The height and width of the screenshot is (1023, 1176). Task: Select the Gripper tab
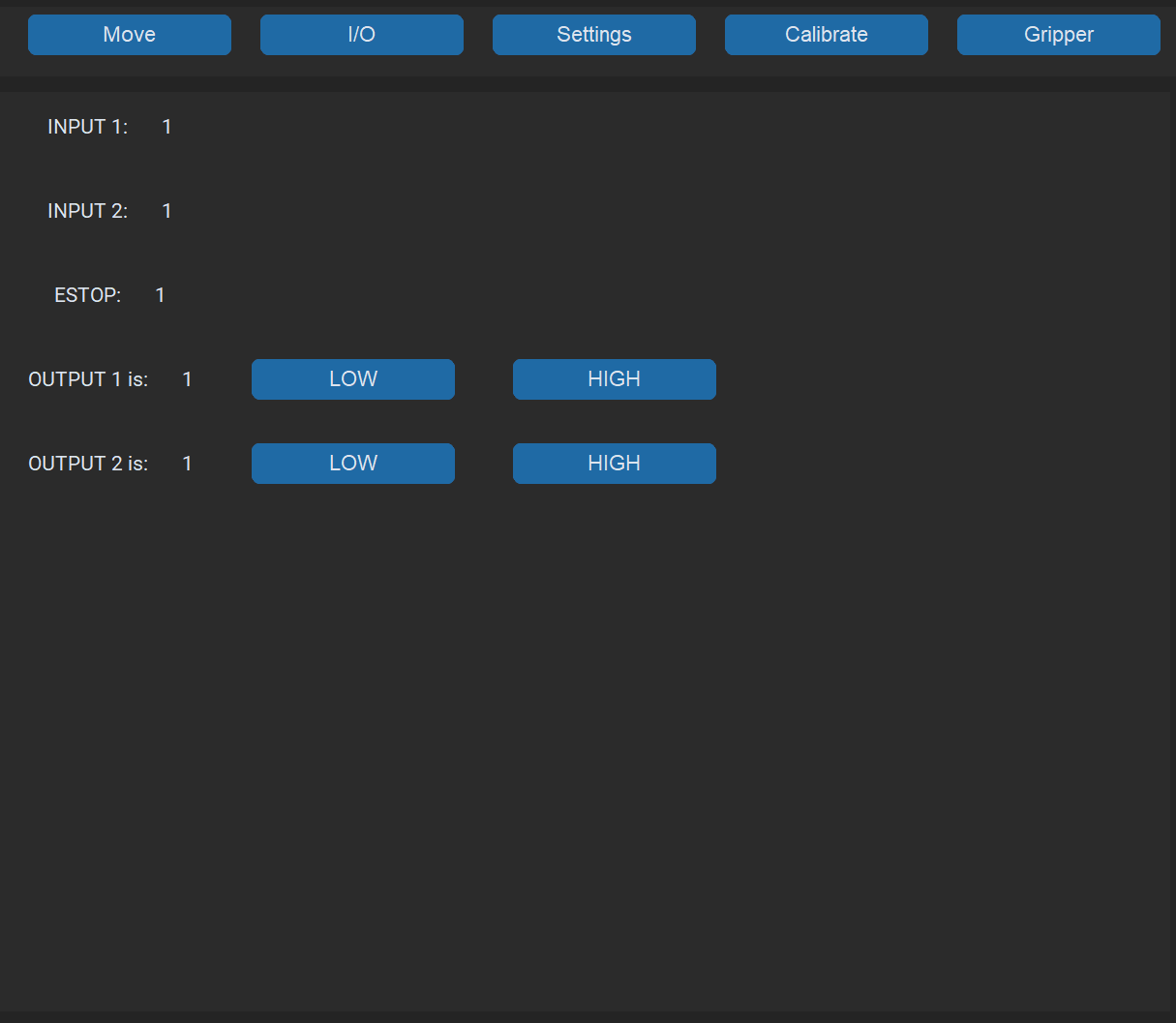click(x=1059, y=35)
